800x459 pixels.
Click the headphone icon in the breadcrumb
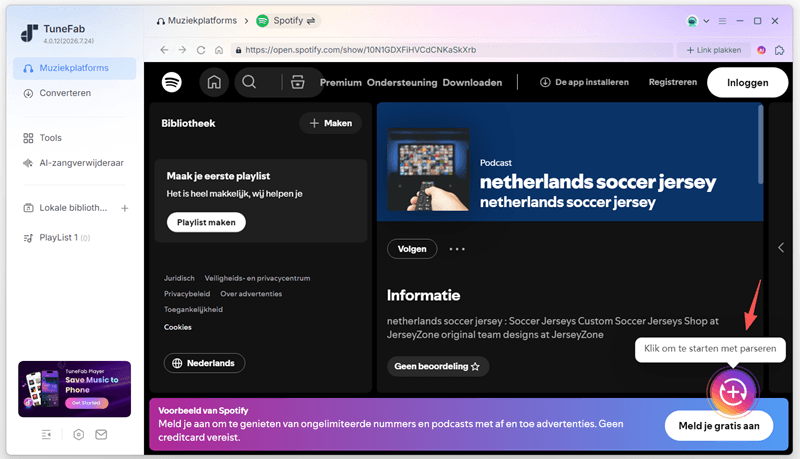tap(161, 21)
